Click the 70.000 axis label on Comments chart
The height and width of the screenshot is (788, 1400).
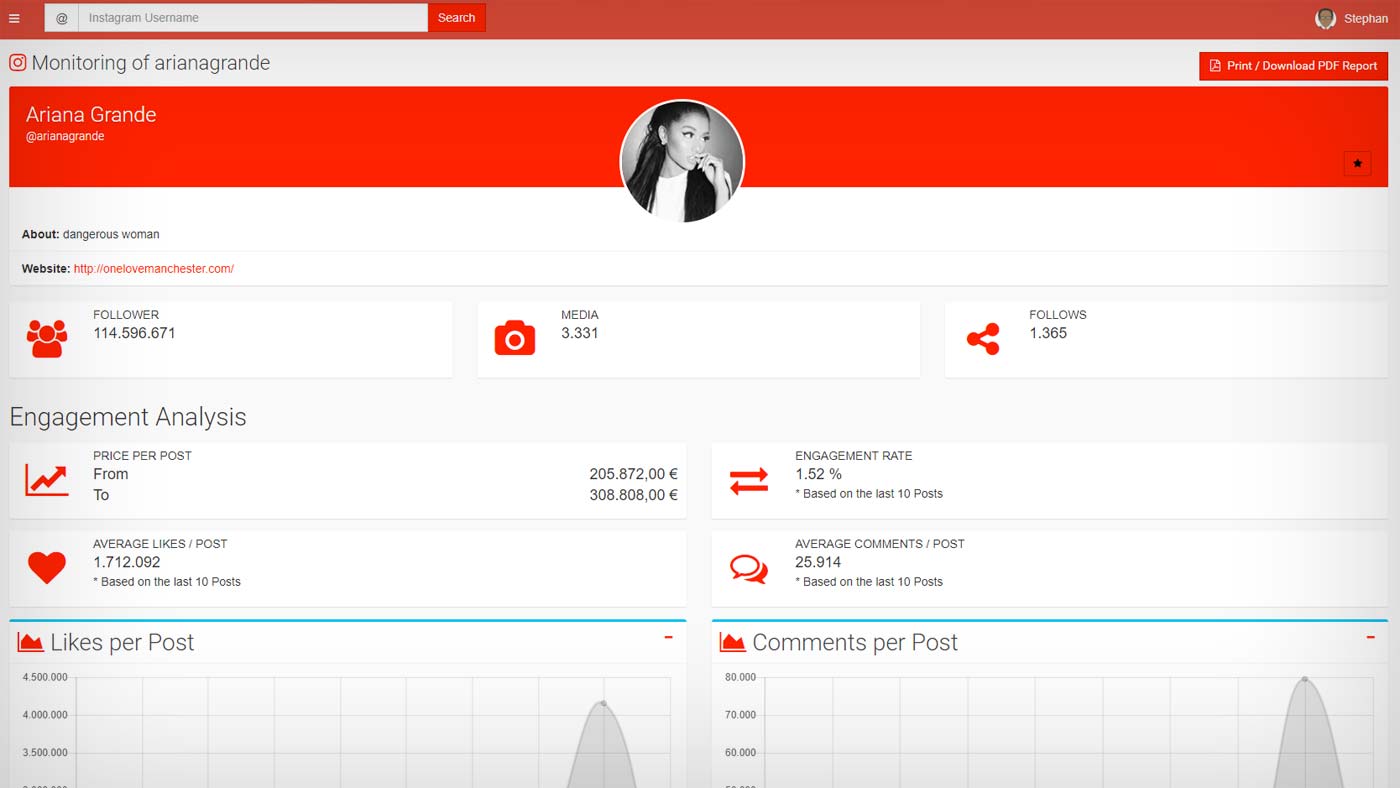741,715
